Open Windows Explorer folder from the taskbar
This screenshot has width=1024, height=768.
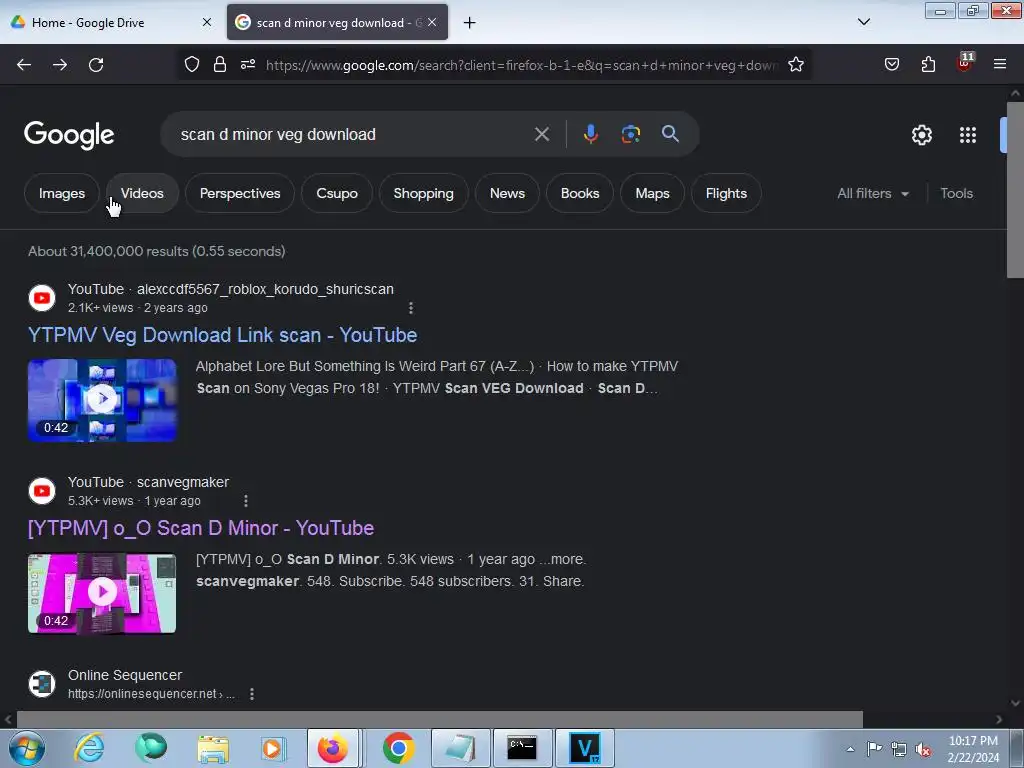point(213,748)
